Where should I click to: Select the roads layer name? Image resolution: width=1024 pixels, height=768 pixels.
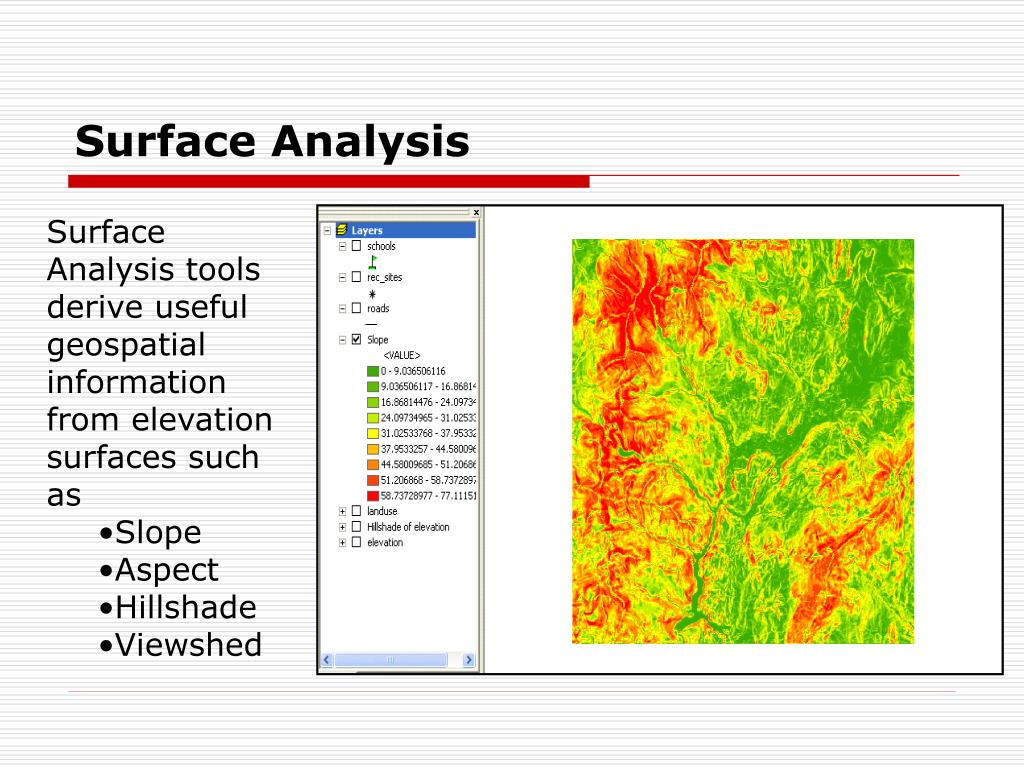coord(378,309)
